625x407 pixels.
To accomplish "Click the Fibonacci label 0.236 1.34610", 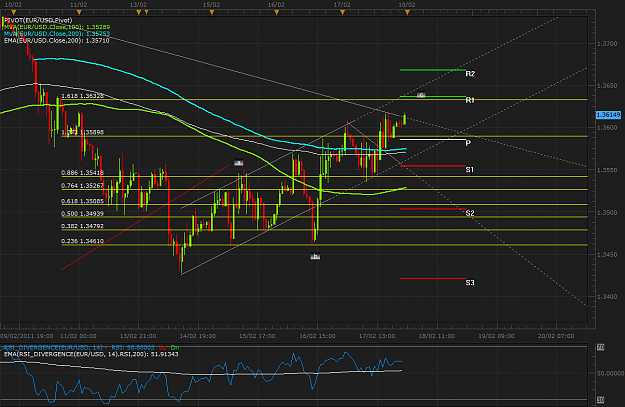I will (x=82, y=241).
